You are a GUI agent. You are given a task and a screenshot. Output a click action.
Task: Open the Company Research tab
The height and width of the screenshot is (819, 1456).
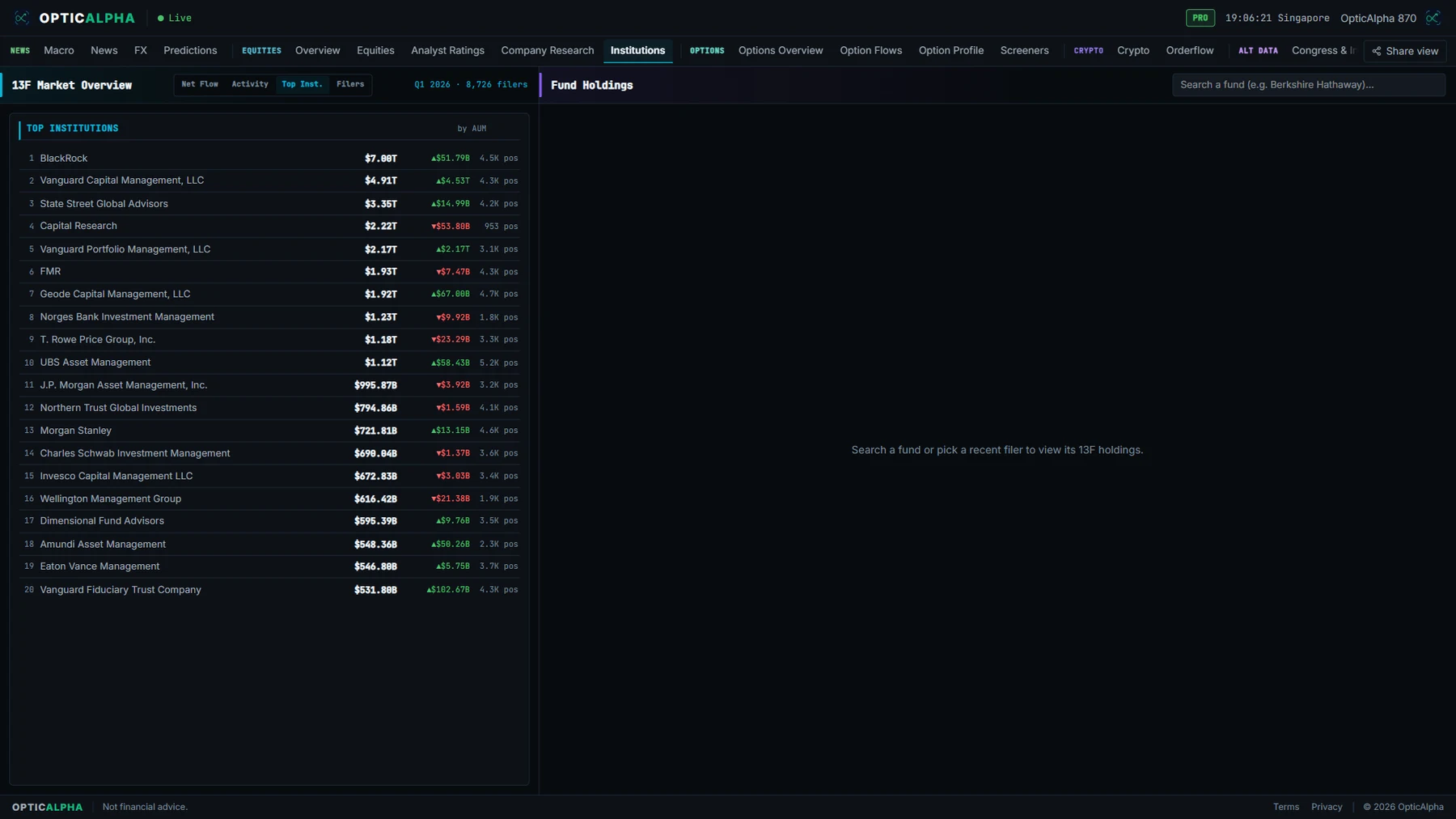548,50
